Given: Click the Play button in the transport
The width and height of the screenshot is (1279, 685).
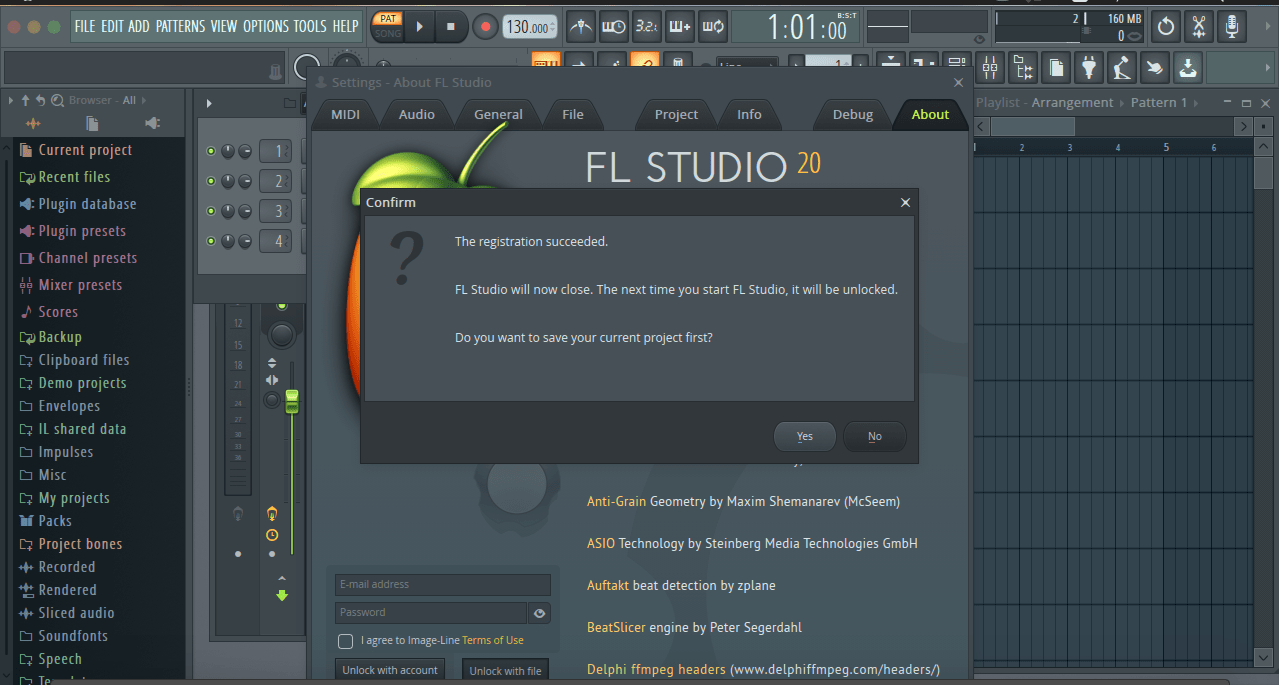Looking at the screenshot, I should click(420, 27).
